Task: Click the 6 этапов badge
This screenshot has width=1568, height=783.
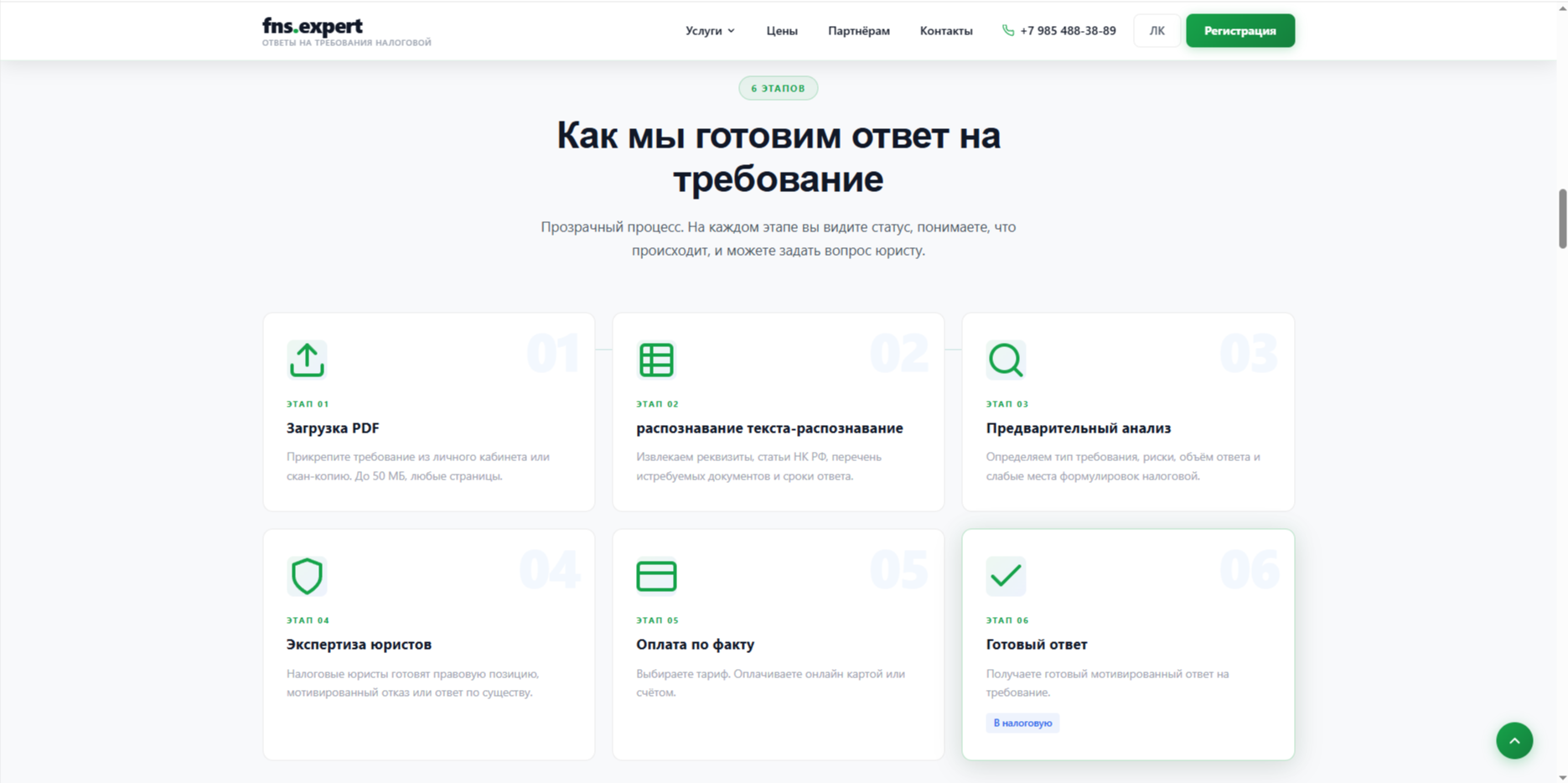Action: tap(778, 88)
